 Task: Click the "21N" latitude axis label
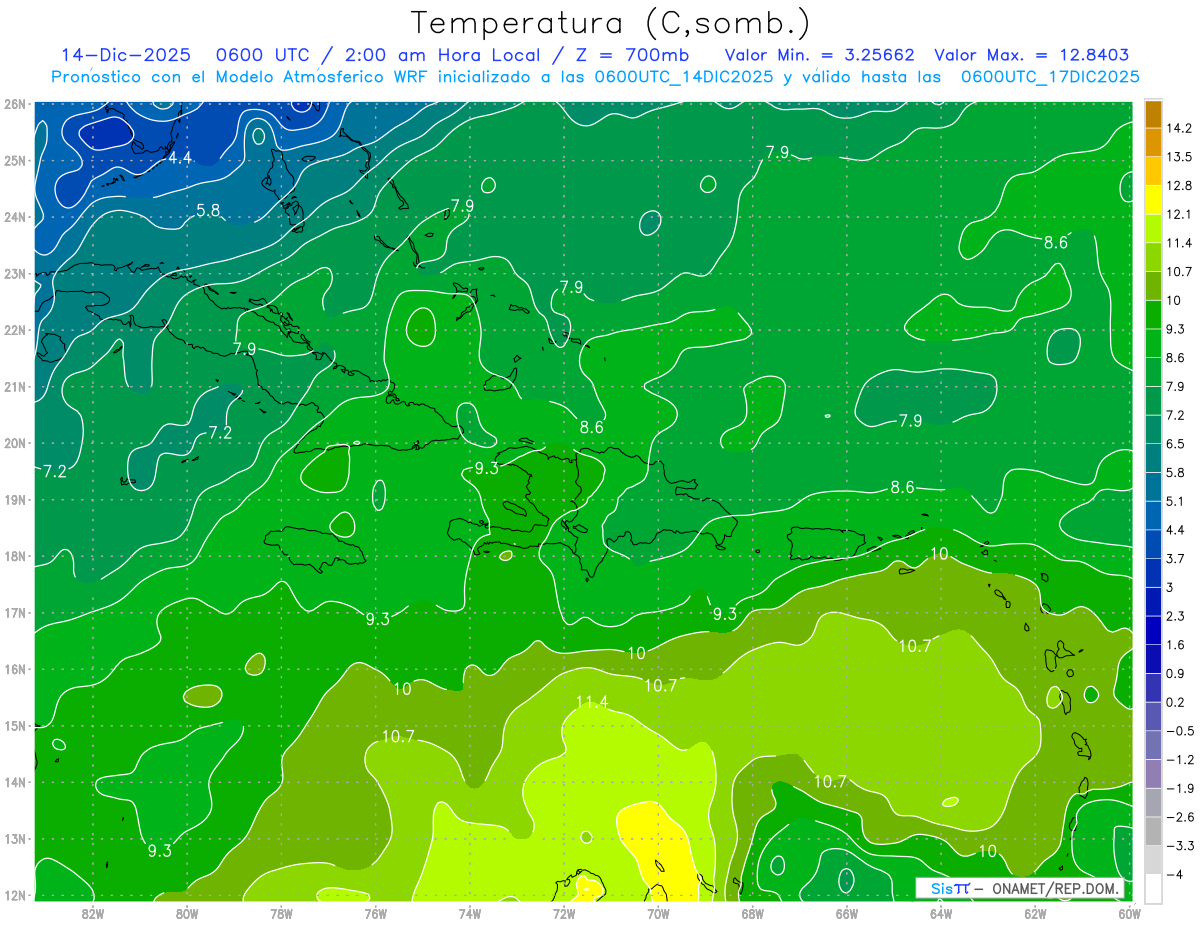pyautogui.click(x=15, y=386)
